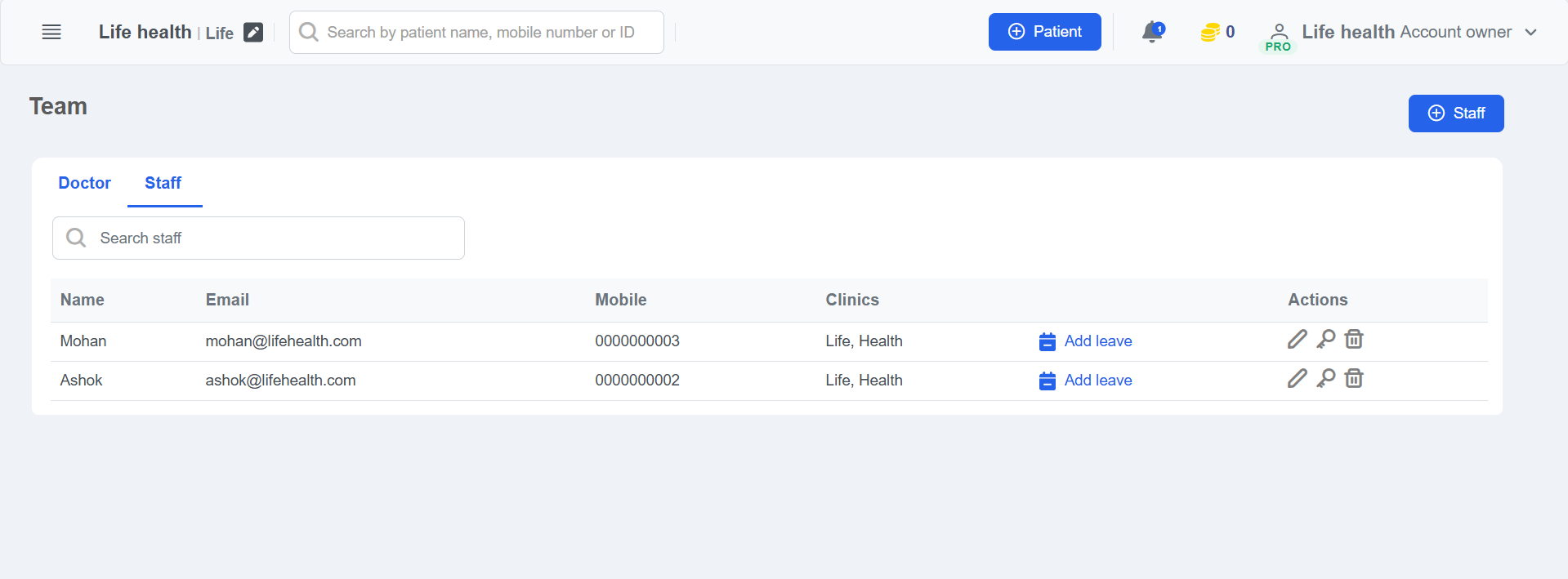Select the Staff tab
Image resolution: width=1568 pixels, height=579 pixels.
click(x=163, y=183)
